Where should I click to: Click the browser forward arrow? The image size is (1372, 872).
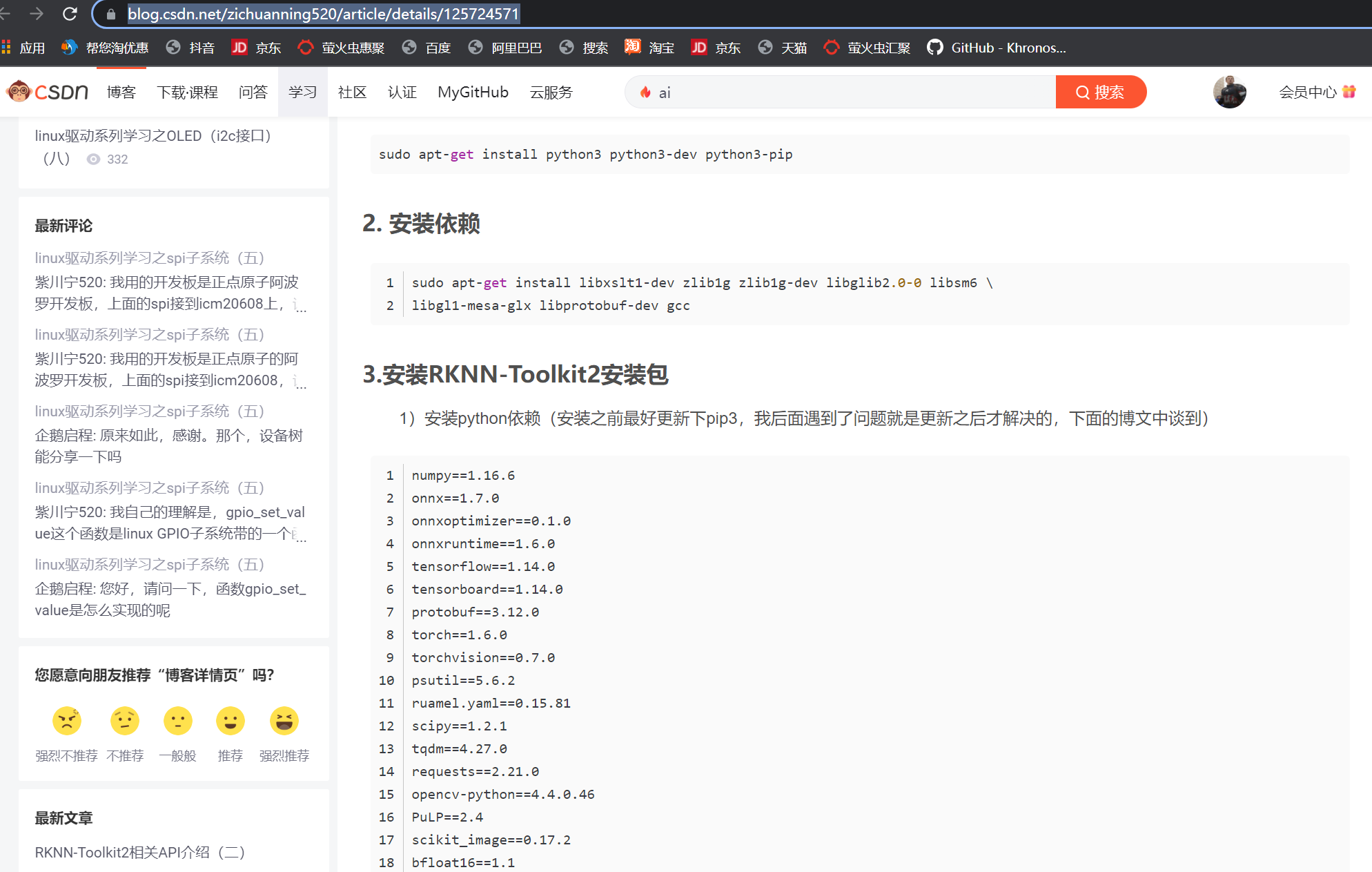point(37,14)
